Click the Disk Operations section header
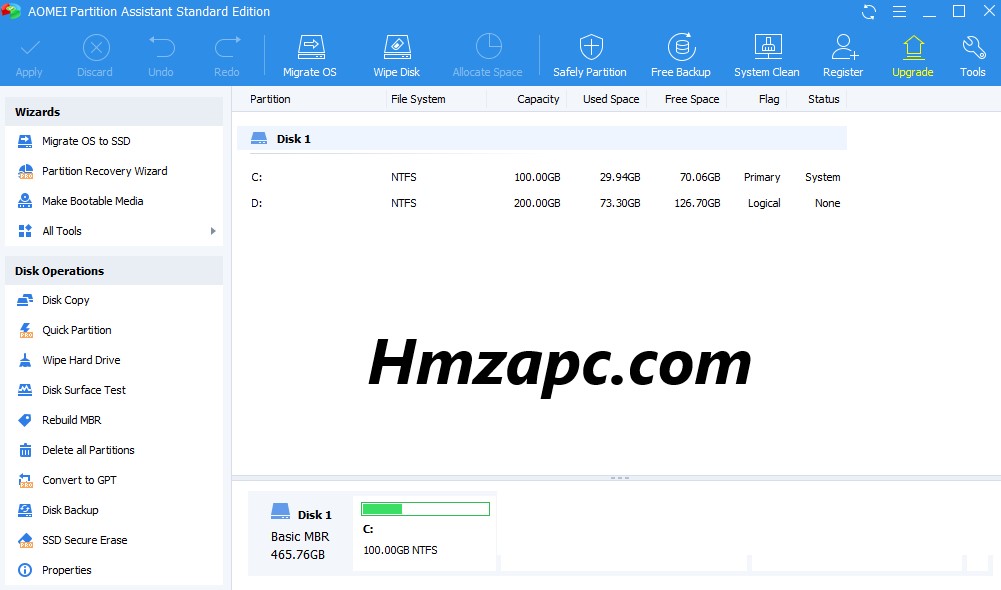The image size is (1001, 590). tap(114, 271)
